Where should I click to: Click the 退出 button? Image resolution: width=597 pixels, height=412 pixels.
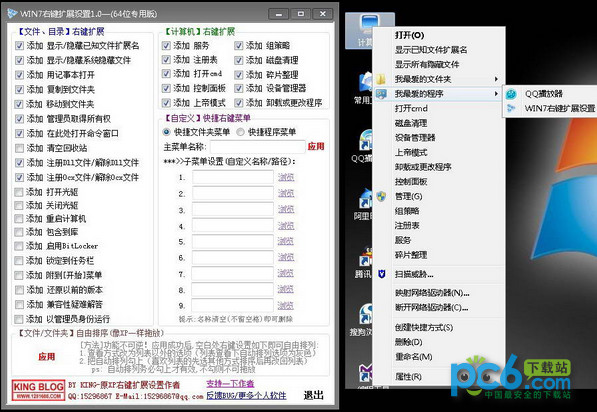[313, 395]
